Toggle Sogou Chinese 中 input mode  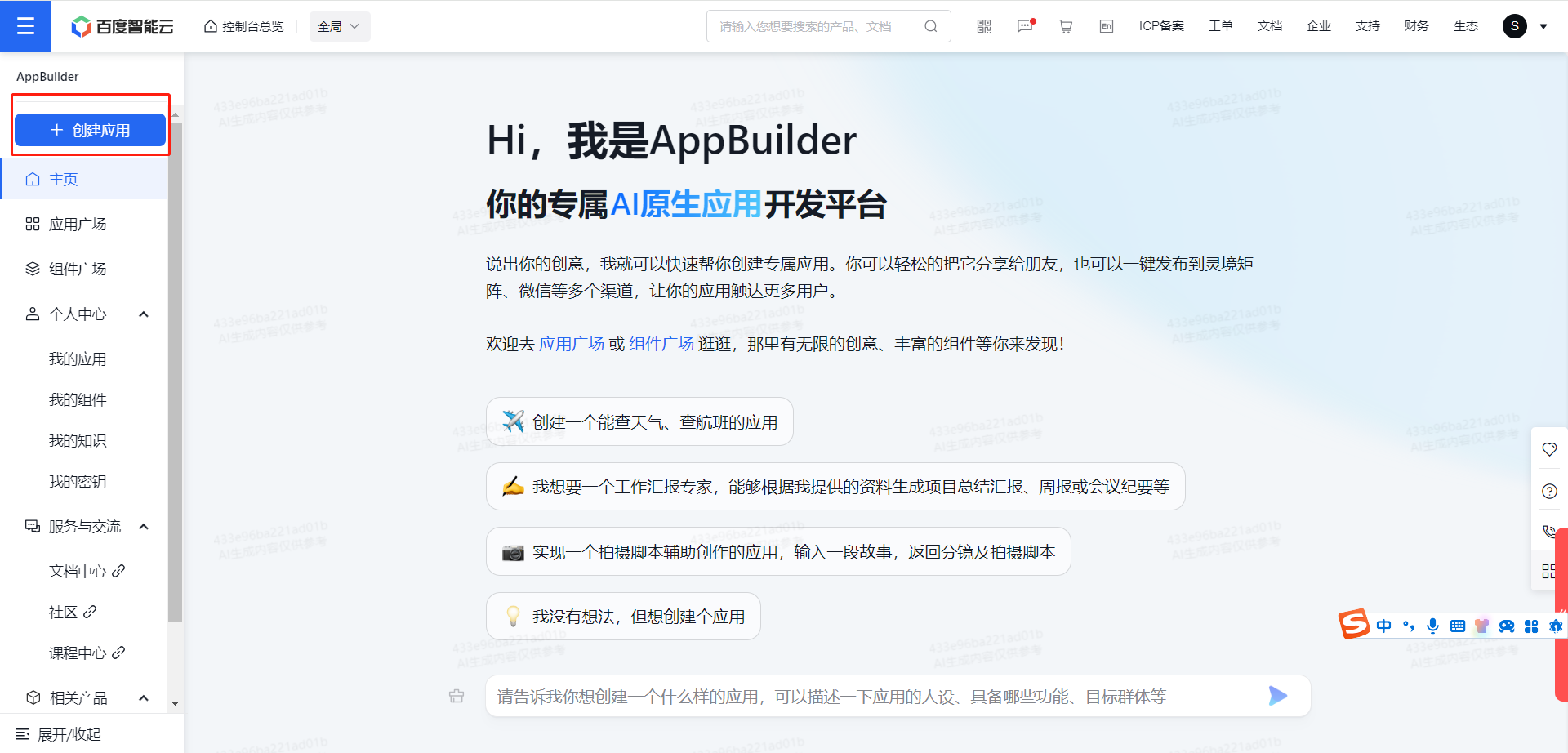tap(1383, 626)
